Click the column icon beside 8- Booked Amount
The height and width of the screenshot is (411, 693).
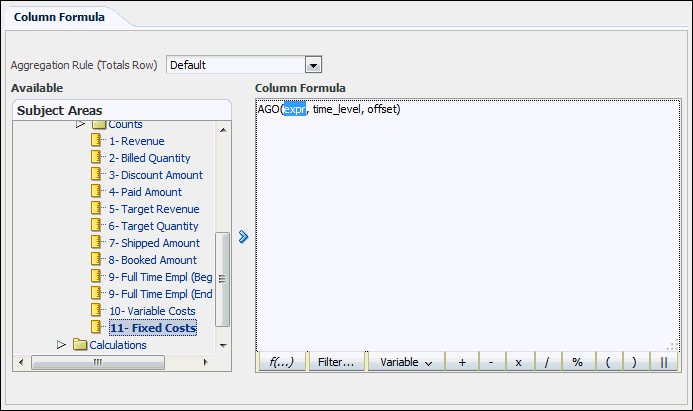tap(96, 259)
